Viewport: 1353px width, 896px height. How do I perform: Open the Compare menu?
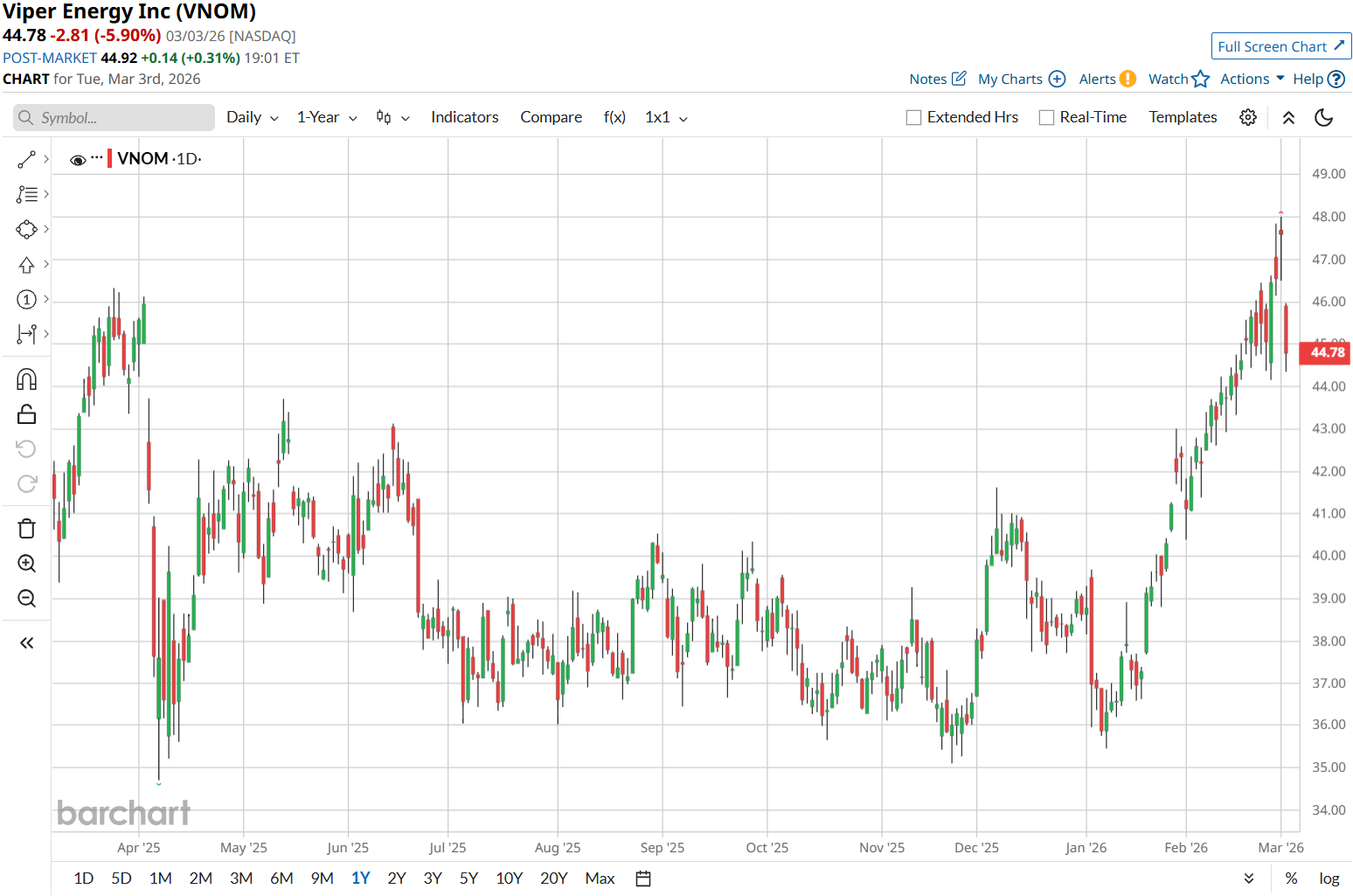pyautogui.click(x=551, y=117)
